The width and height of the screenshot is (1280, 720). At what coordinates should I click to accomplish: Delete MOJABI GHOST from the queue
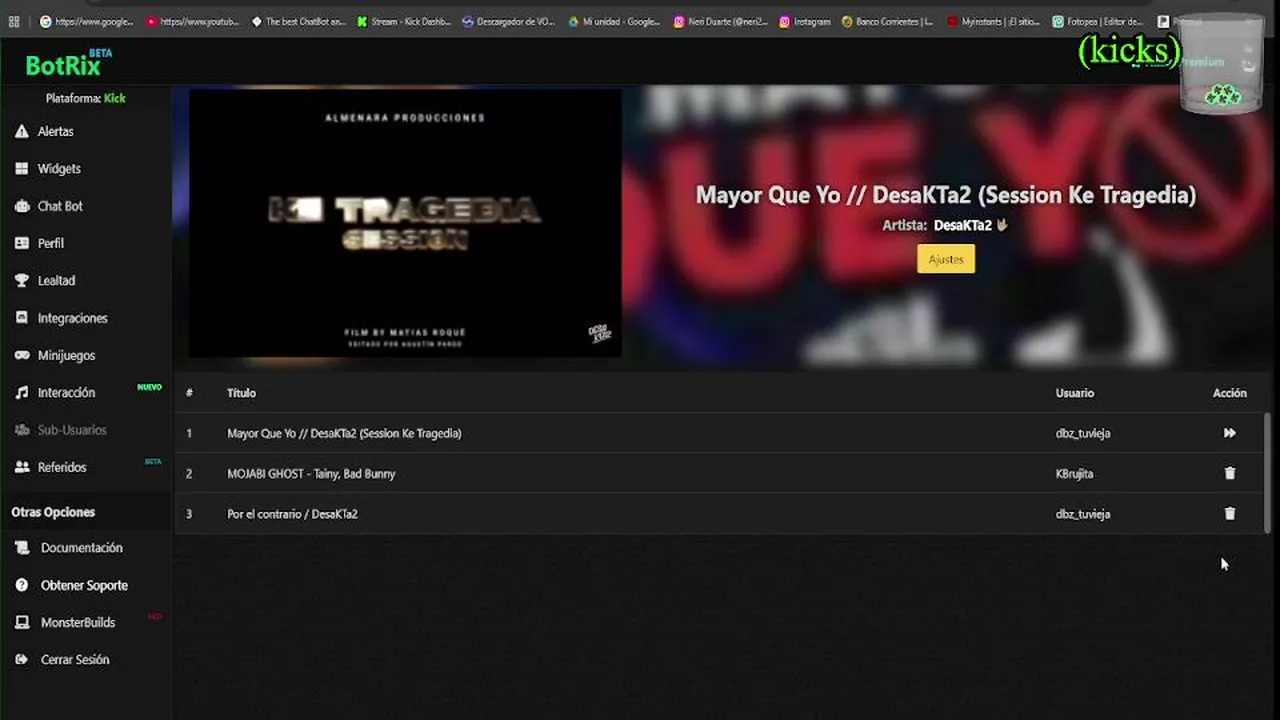(1230, 473)
